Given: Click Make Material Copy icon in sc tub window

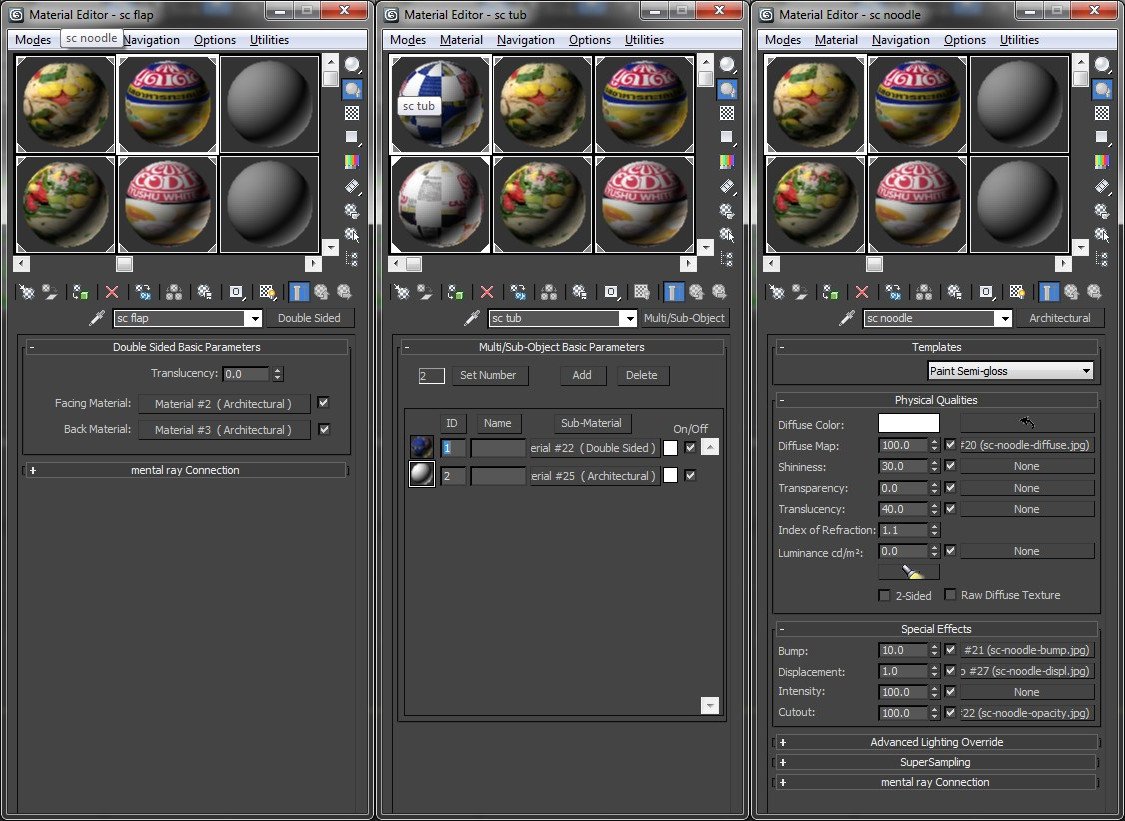Looking at the screenshot, I should pyautogui.click(x=518, y=292).
